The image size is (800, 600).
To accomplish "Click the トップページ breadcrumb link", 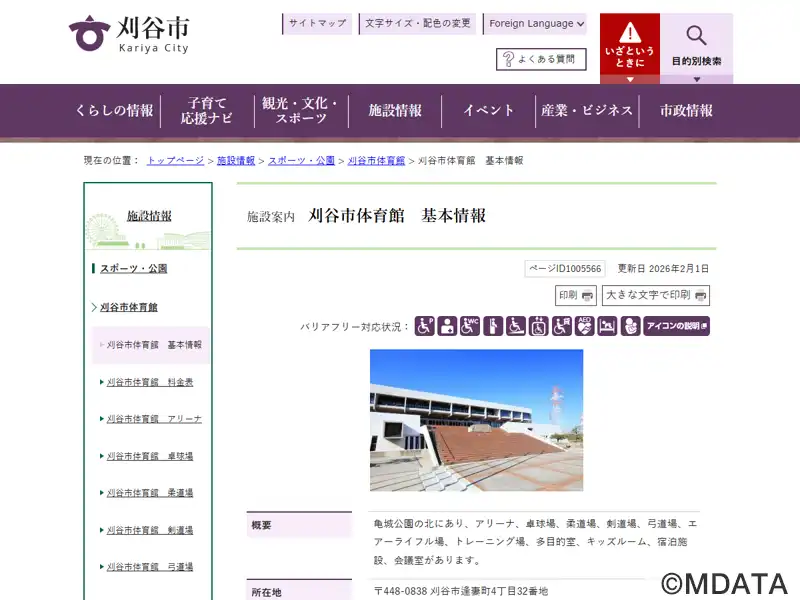I will tap(175, 160).
